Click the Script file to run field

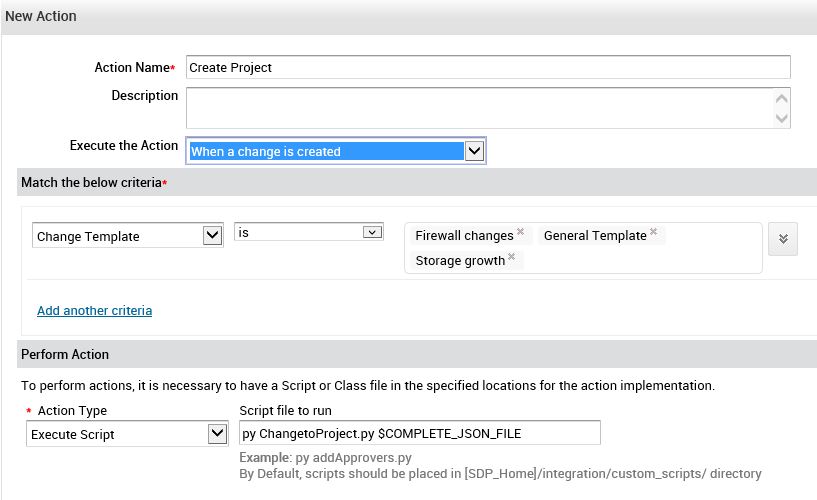420,433
